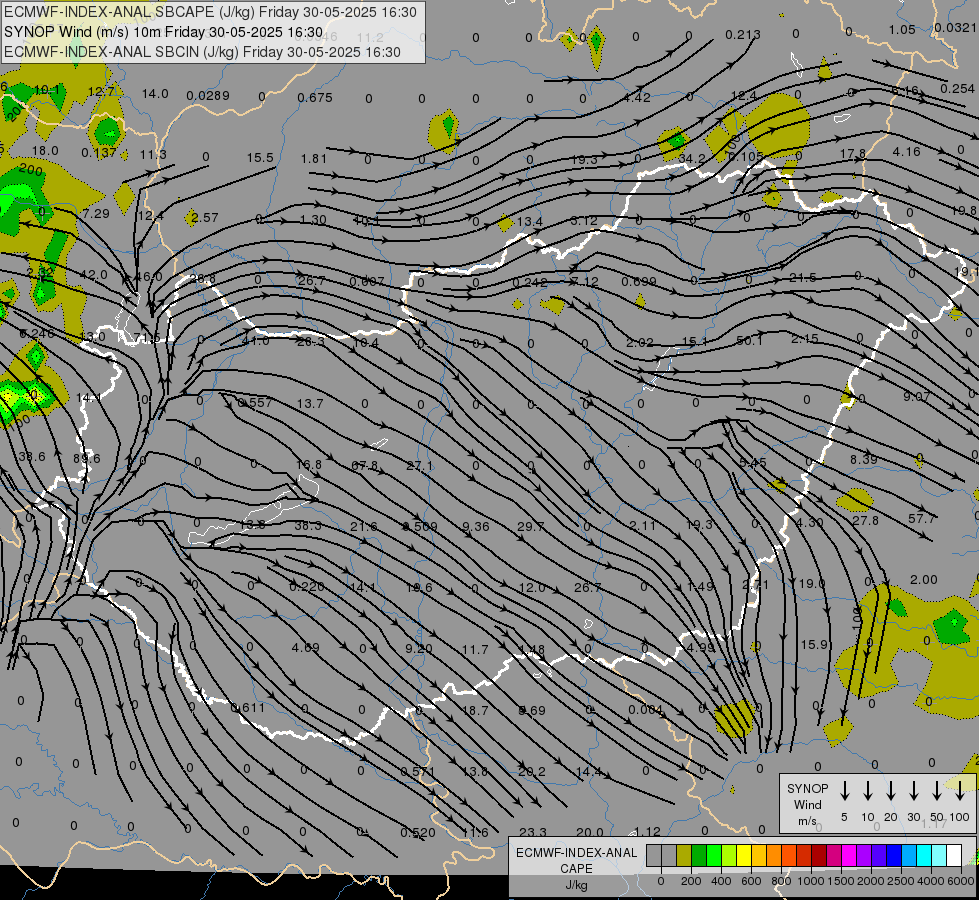This screenshot has height=900, width=979.
Task: Click the map value 0.557
Action: [x=255, y=402]
